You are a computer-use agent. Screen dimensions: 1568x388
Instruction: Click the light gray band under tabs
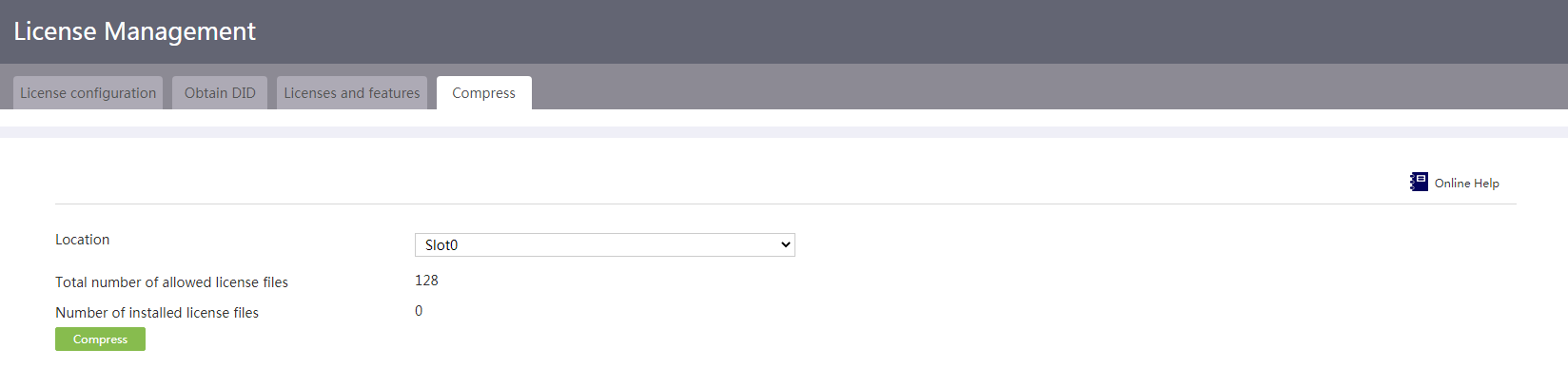[x=784, y=132]
